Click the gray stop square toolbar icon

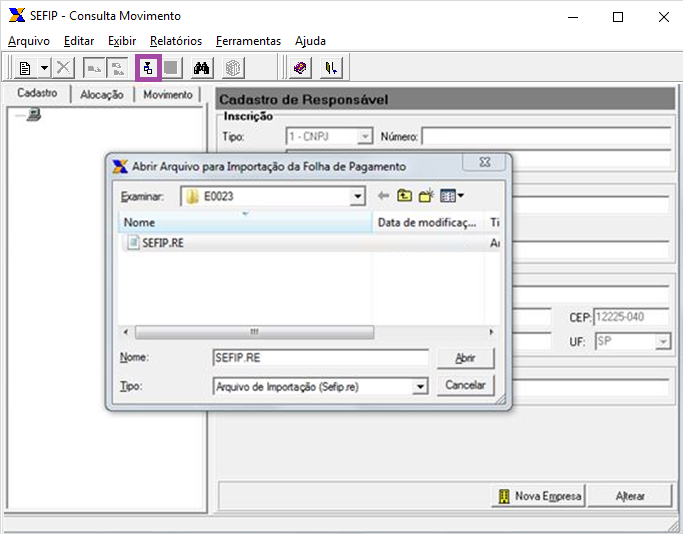171,68
